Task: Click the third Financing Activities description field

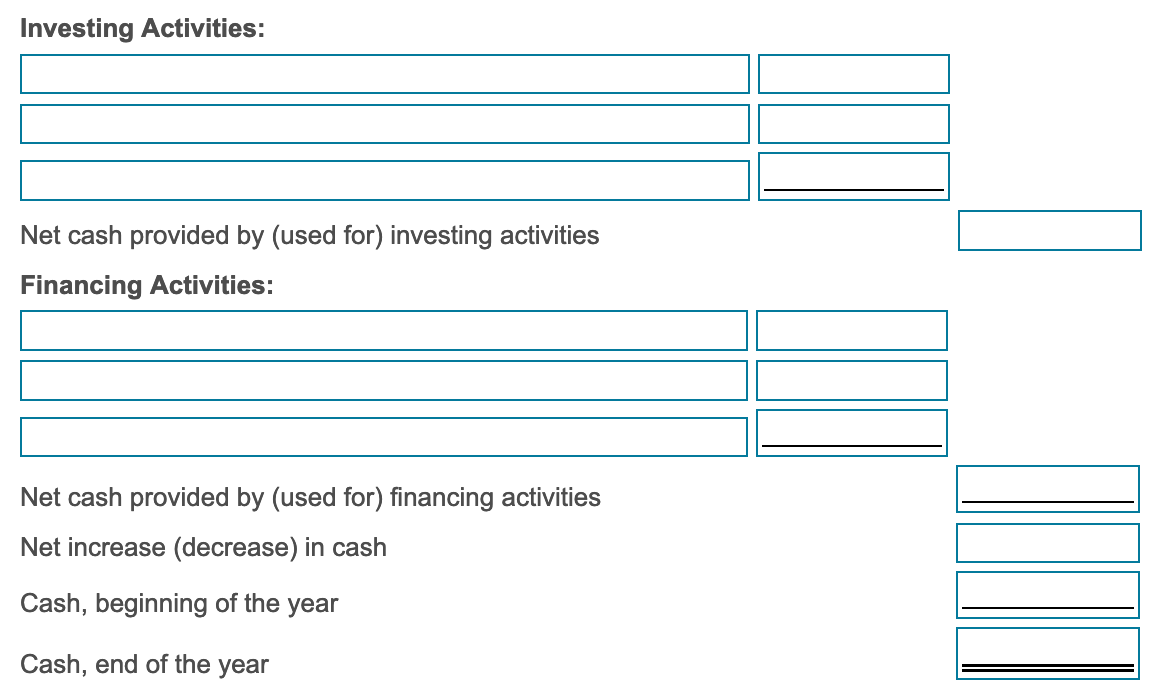Action: [385, 435]
